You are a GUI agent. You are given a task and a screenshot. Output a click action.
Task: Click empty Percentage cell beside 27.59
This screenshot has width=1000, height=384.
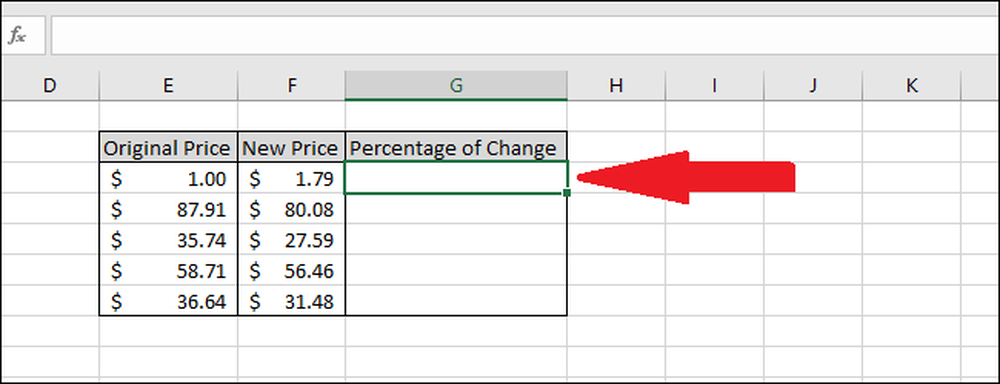[456, 239]
